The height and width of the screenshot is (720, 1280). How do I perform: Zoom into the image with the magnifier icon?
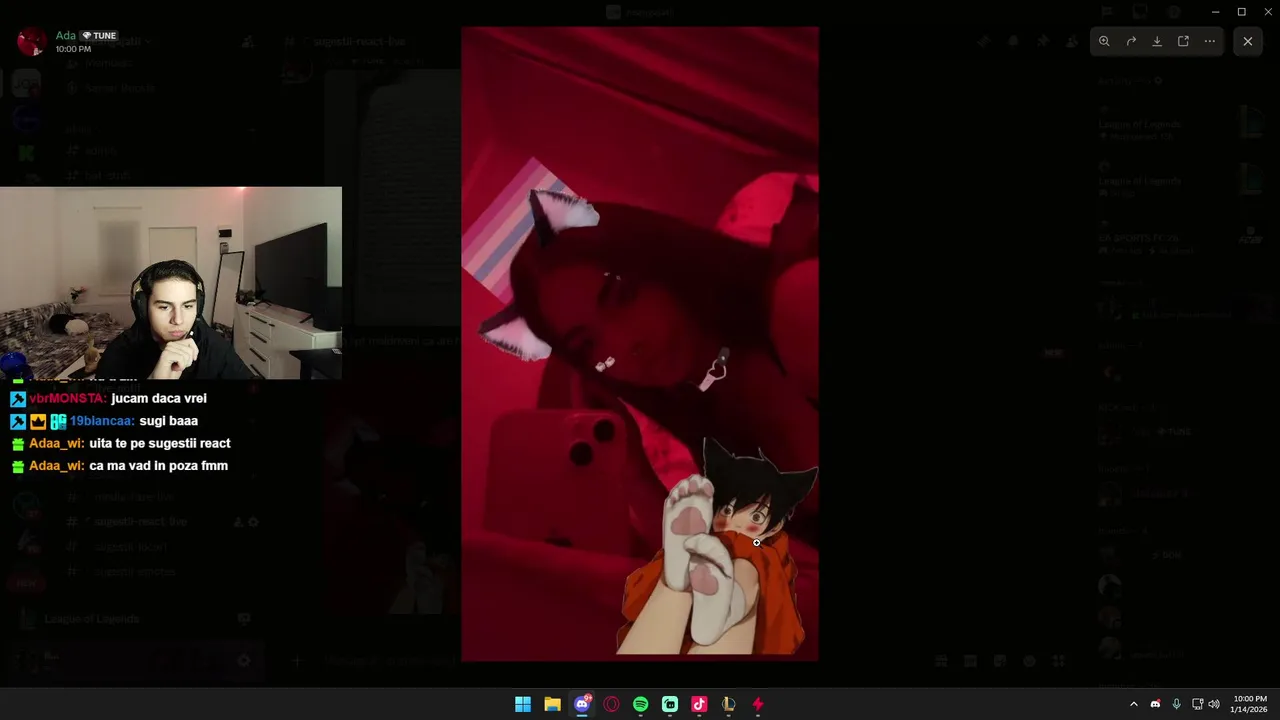tap(1104, 41)
